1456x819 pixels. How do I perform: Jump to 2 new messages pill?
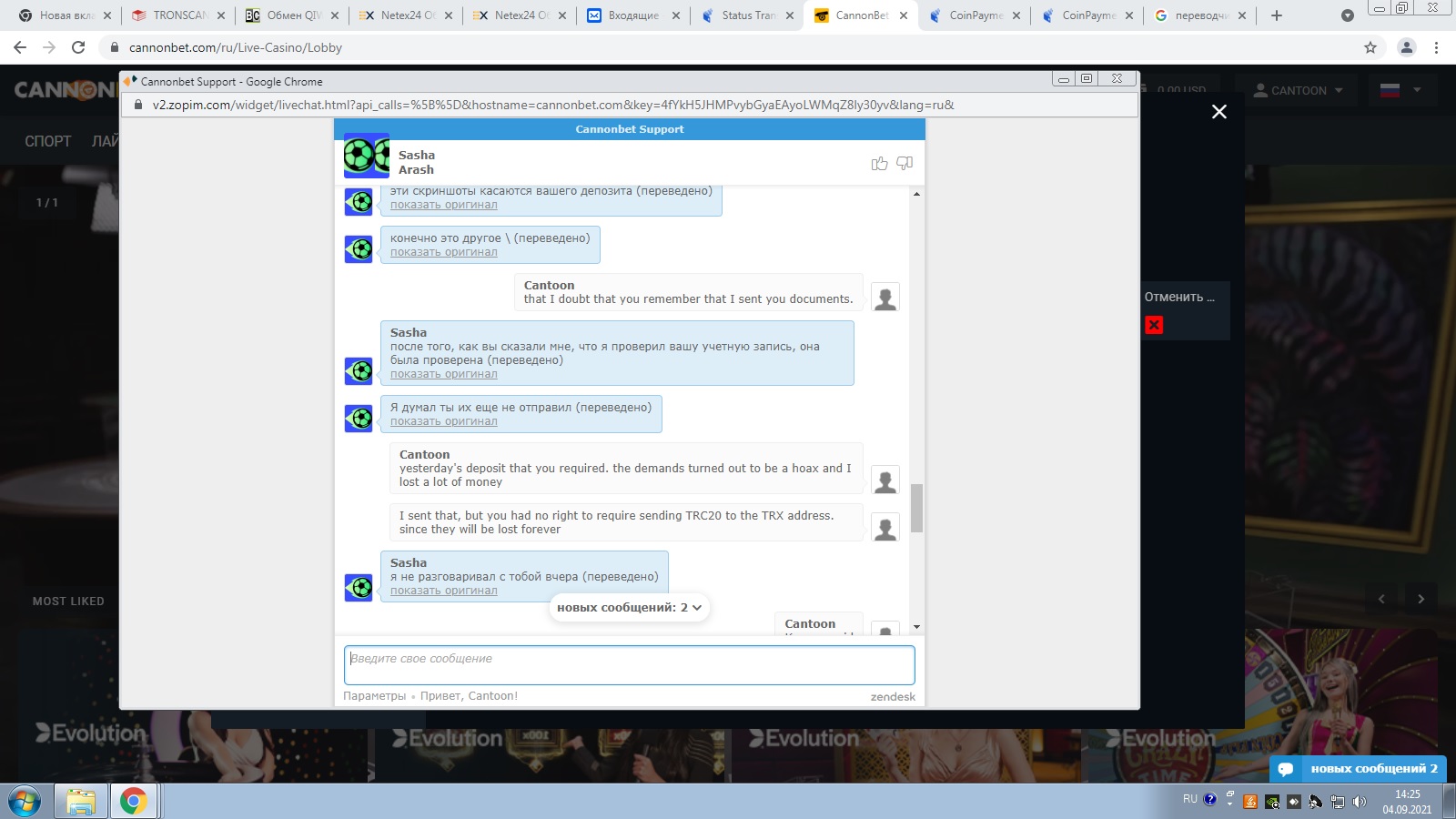(x=630, y=607)
